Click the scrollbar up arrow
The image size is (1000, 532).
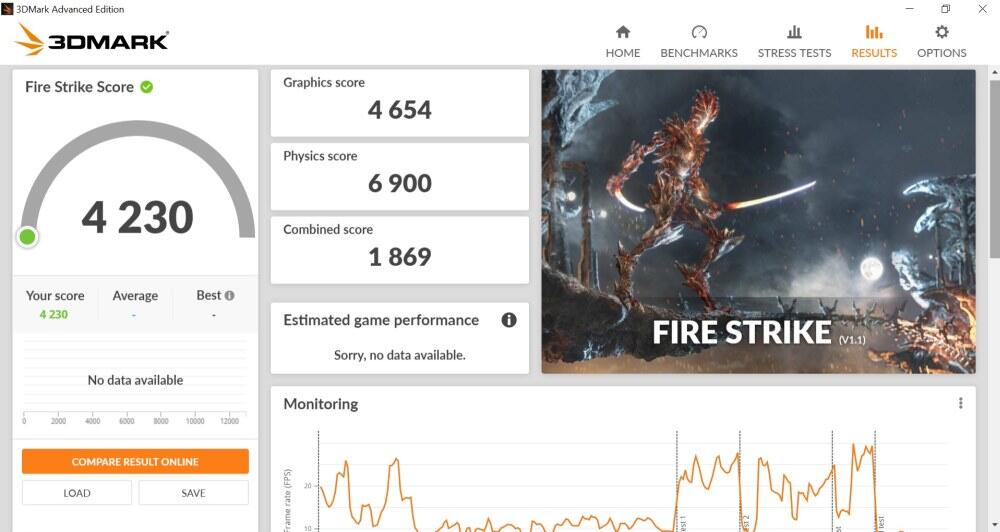click(x=995, y=73)
